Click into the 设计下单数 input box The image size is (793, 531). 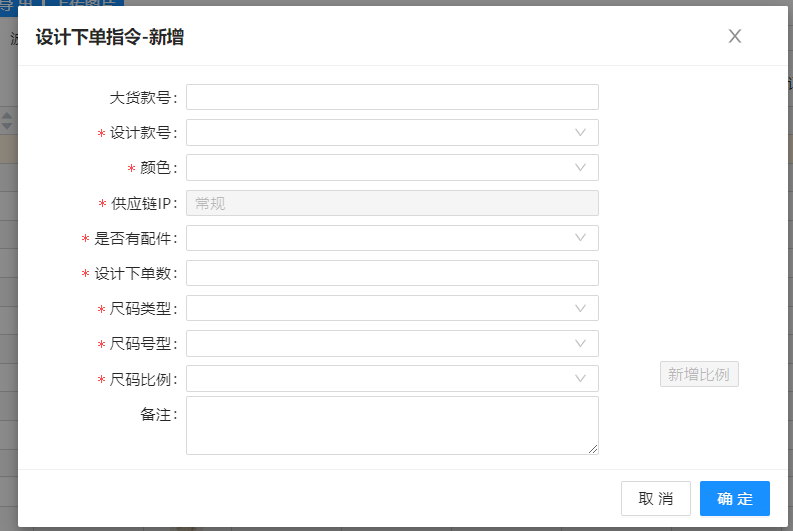pyautogui.click(x=392, y=273)
